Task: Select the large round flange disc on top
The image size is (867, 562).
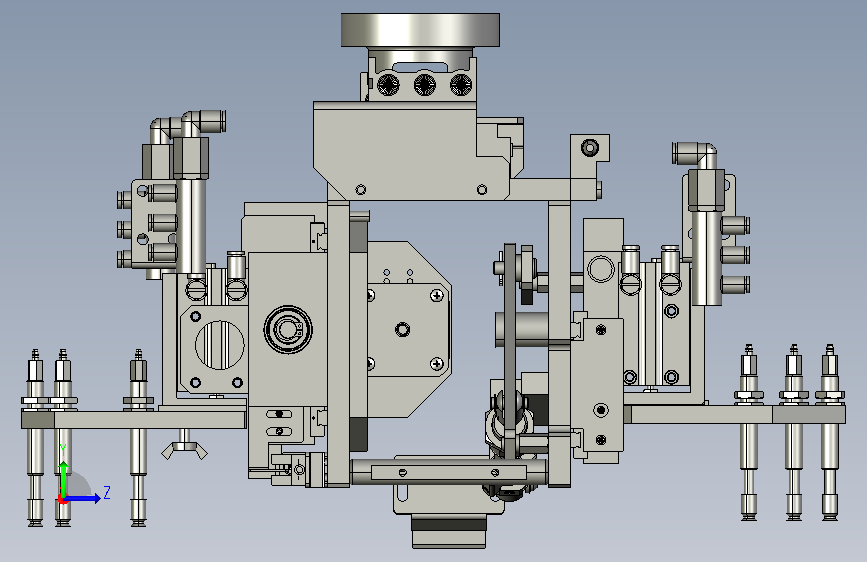Action: pos(420,30)
